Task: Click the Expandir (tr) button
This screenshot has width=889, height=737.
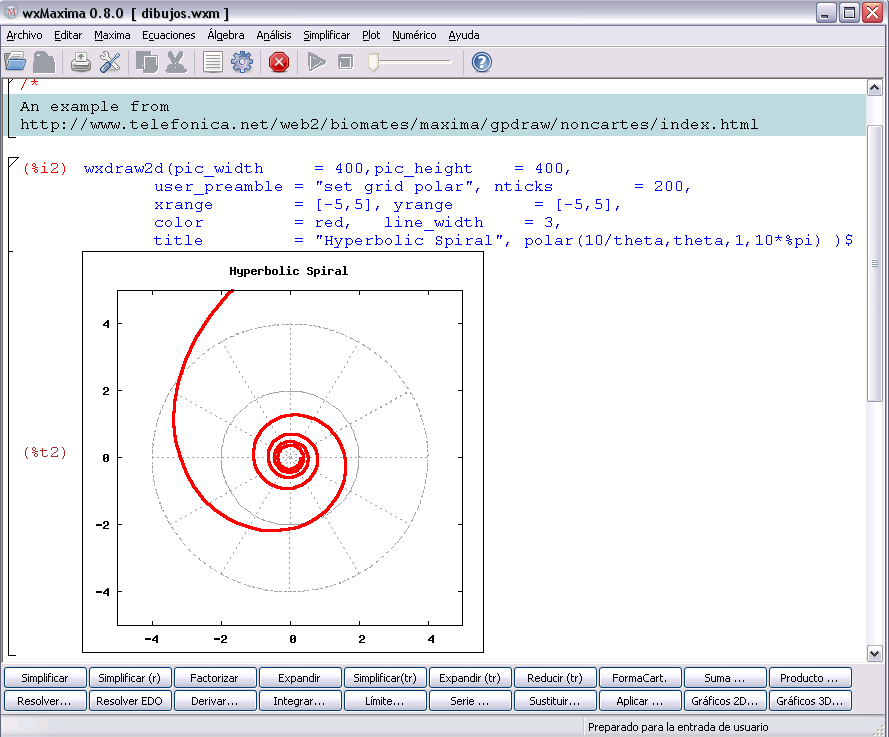Action: (470, 678)
